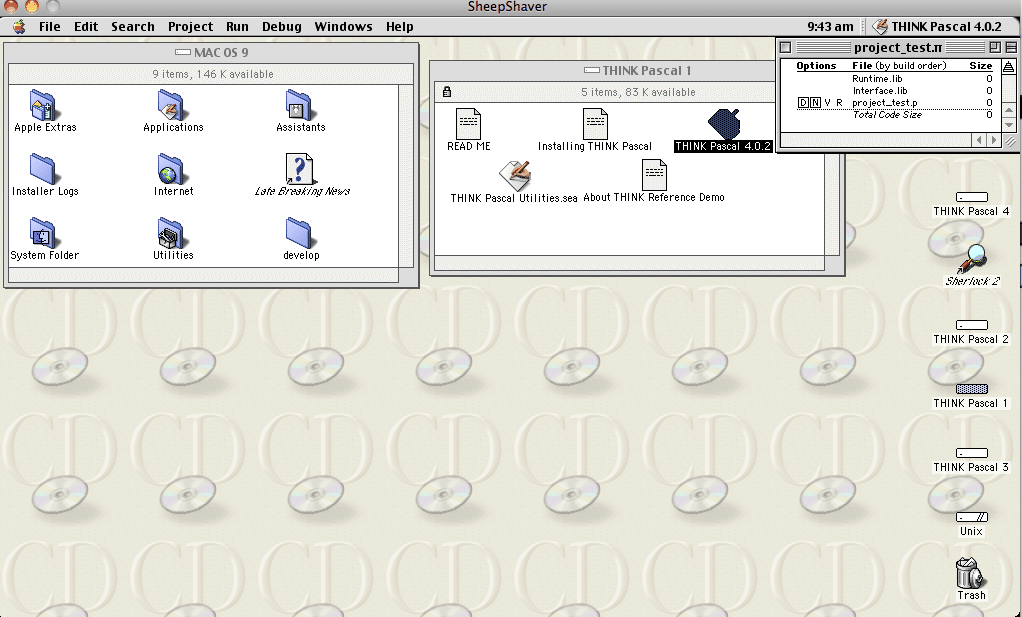Collapse the project_test window with windowshade button

tap(1010, 48)
